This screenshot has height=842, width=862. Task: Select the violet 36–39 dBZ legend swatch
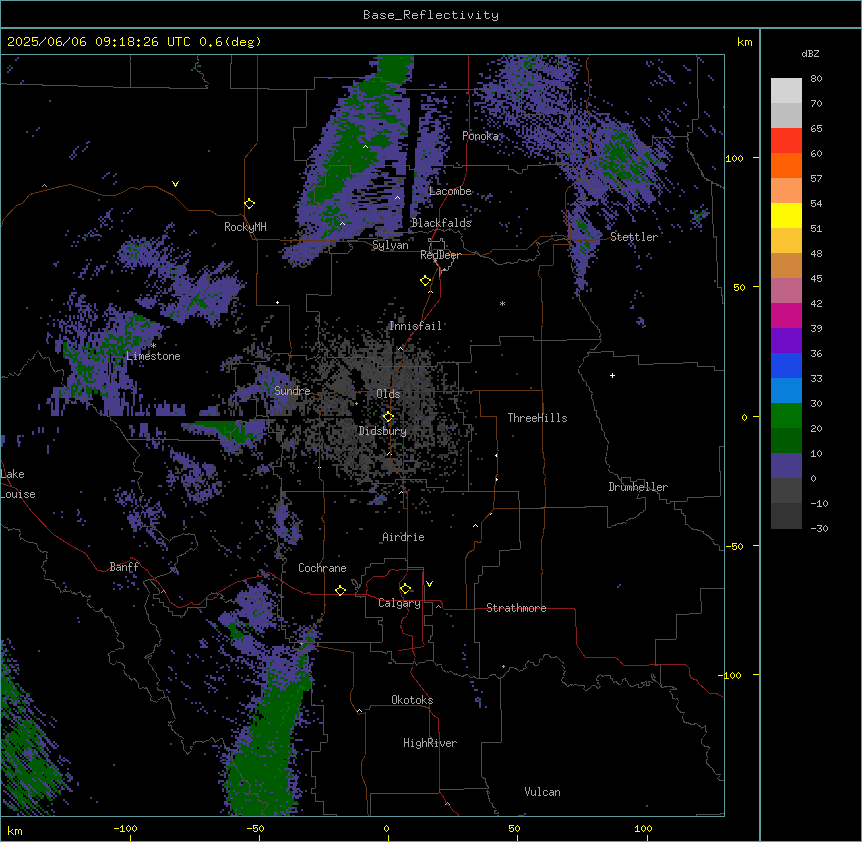[x=786, y=341]
